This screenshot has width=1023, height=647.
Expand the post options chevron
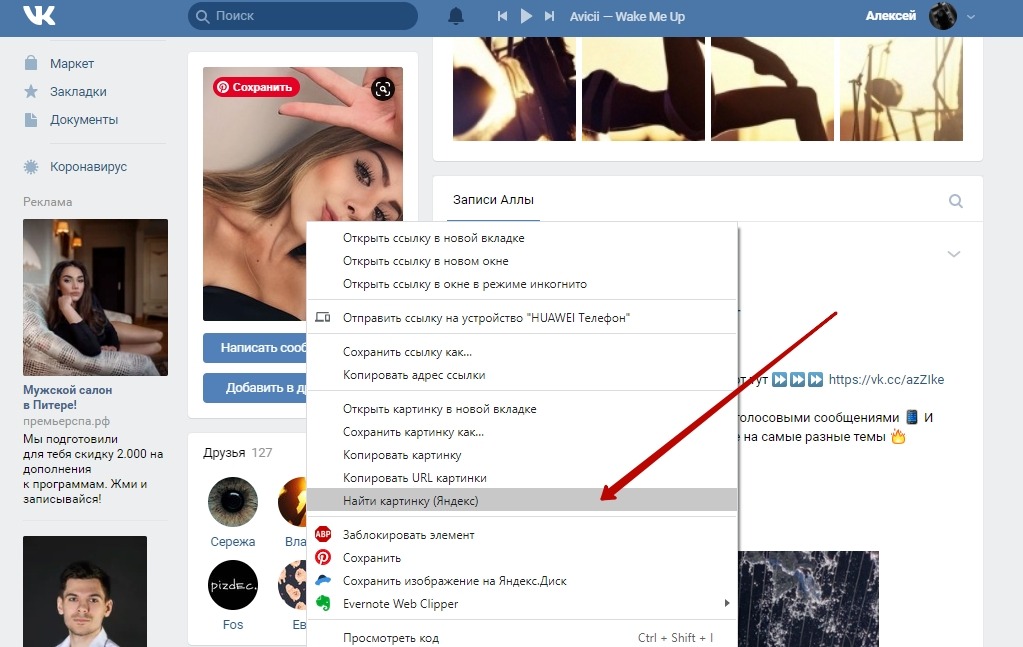[x=953, y=254]
